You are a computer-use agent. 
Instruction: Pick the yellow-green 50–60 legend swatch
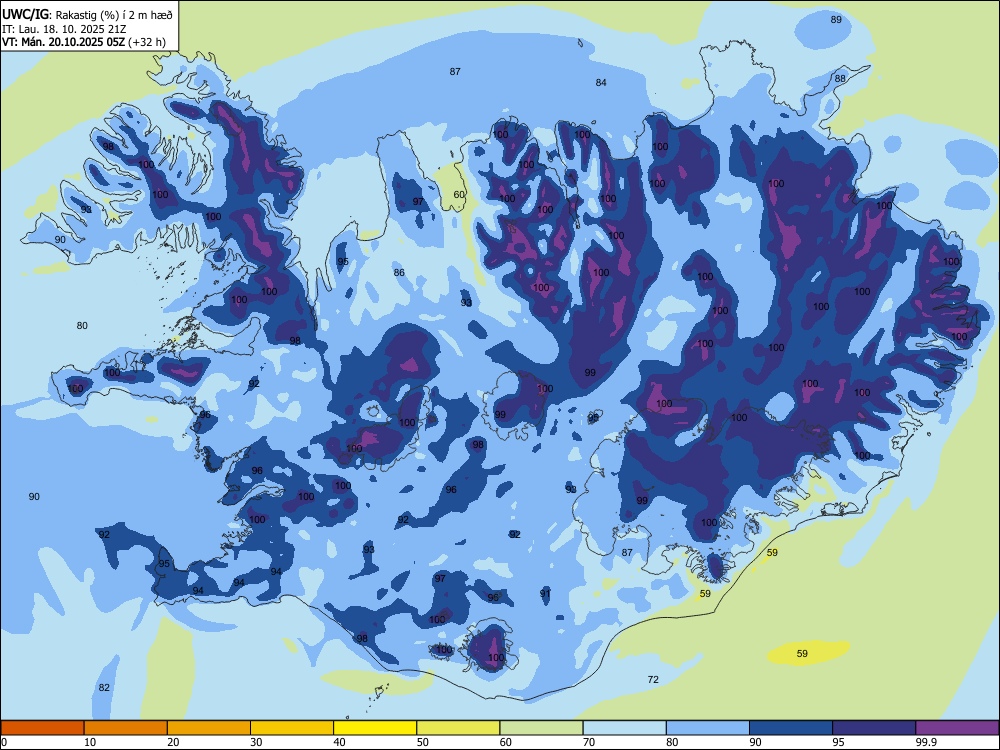point(458,728)
